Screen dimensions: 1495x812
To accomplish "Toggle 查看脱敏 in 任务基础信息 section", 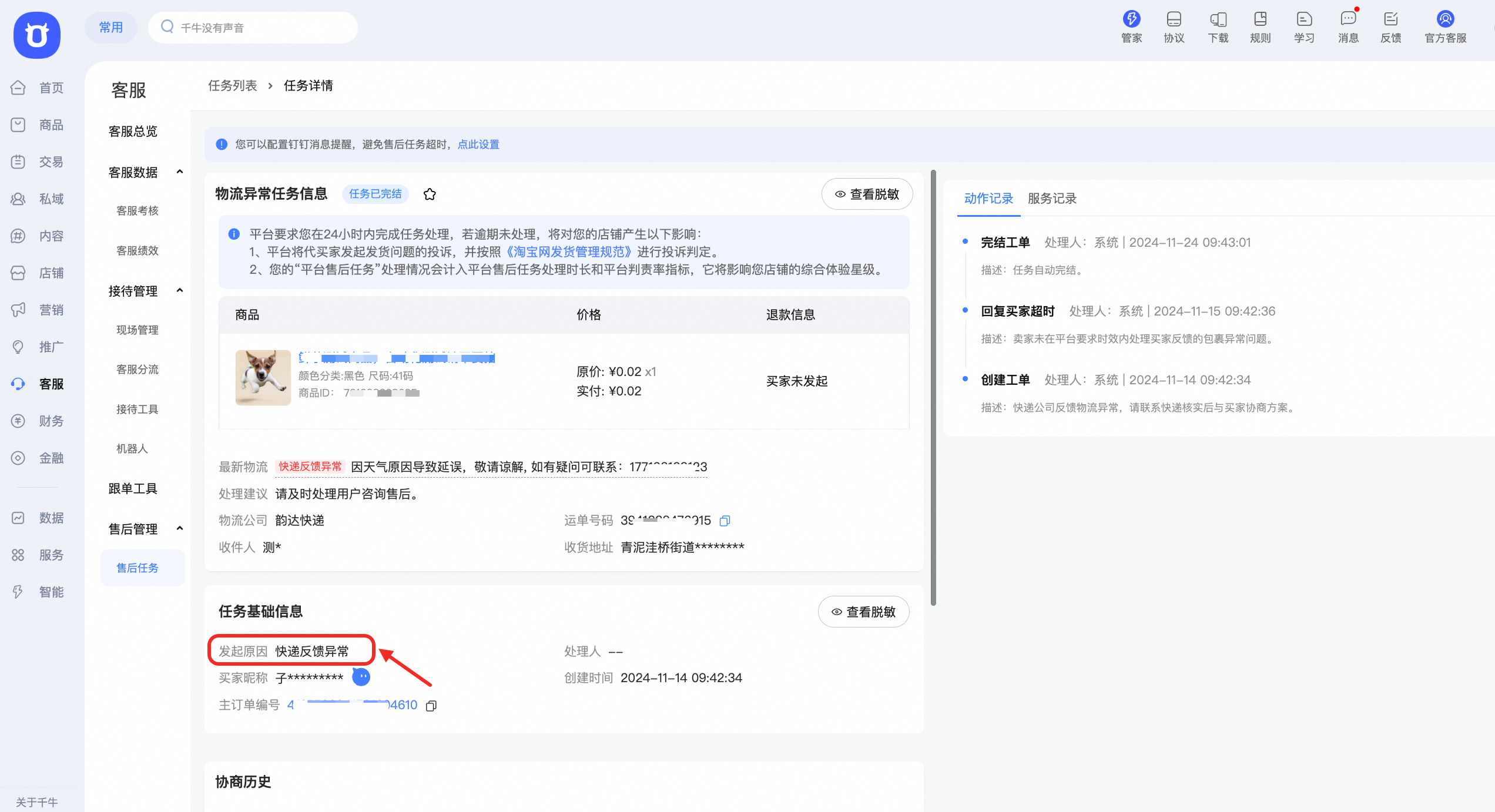I will pos(863,612).
